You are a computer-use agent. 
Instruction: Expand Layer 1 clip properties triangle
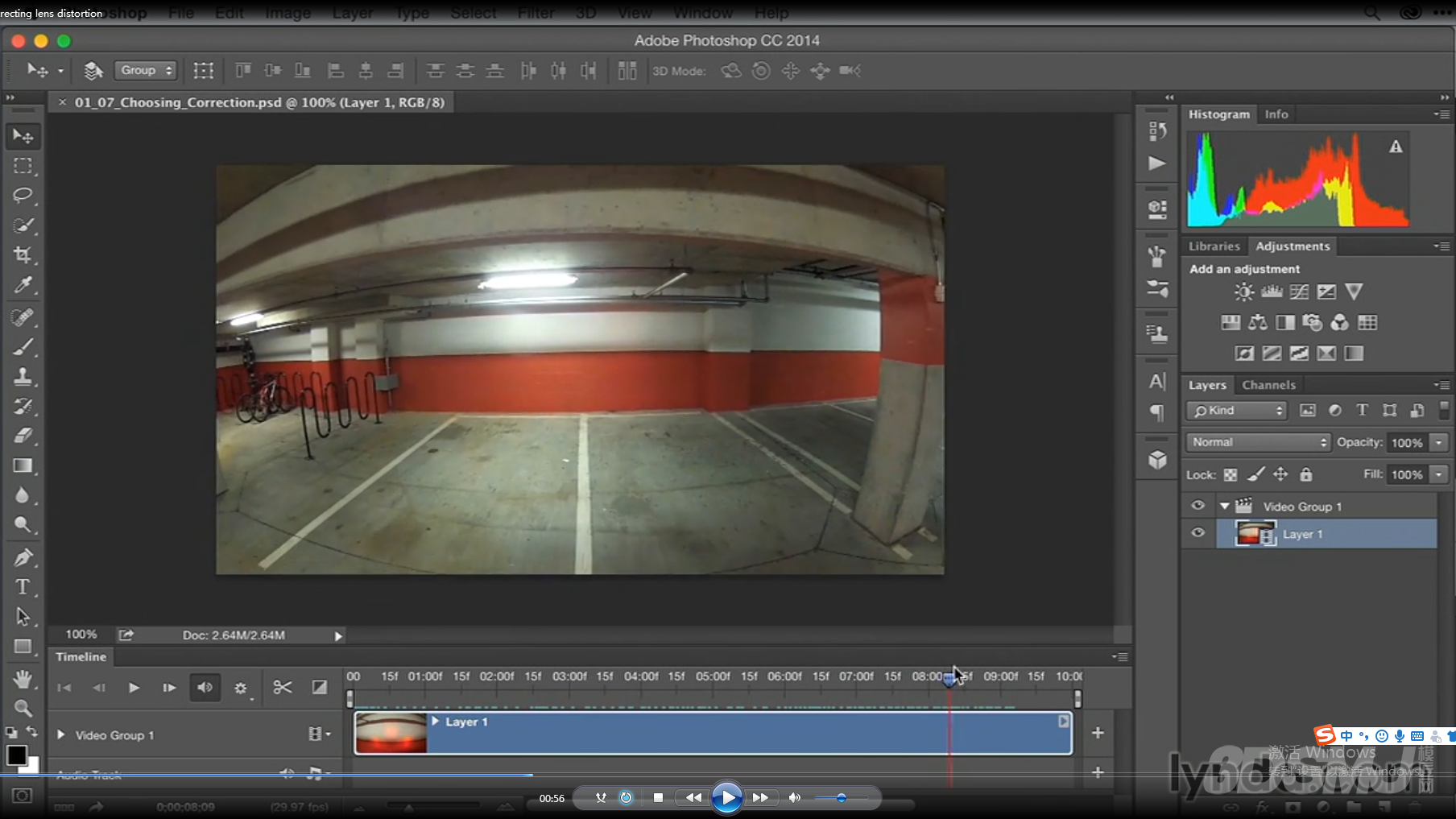[436, 722]
